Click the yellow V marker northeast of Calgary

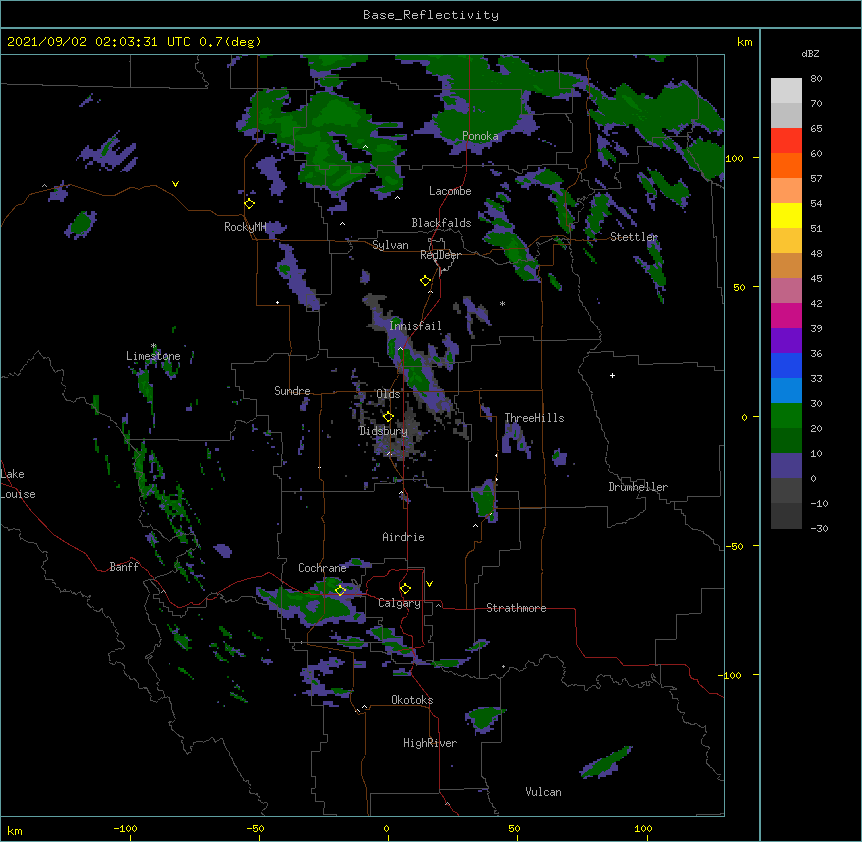(x=429, y=584)
